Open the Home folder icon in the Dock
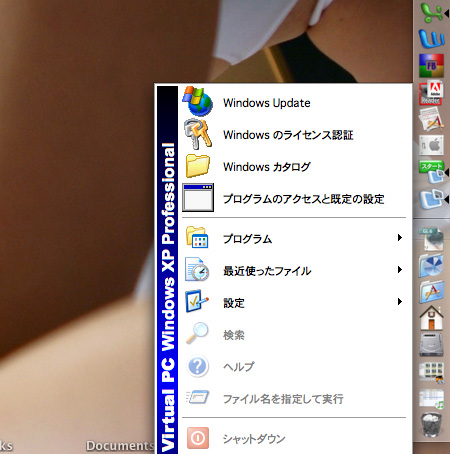Viewport: 450px width, 454px height. pyautogui.click(x=431, y=318)
